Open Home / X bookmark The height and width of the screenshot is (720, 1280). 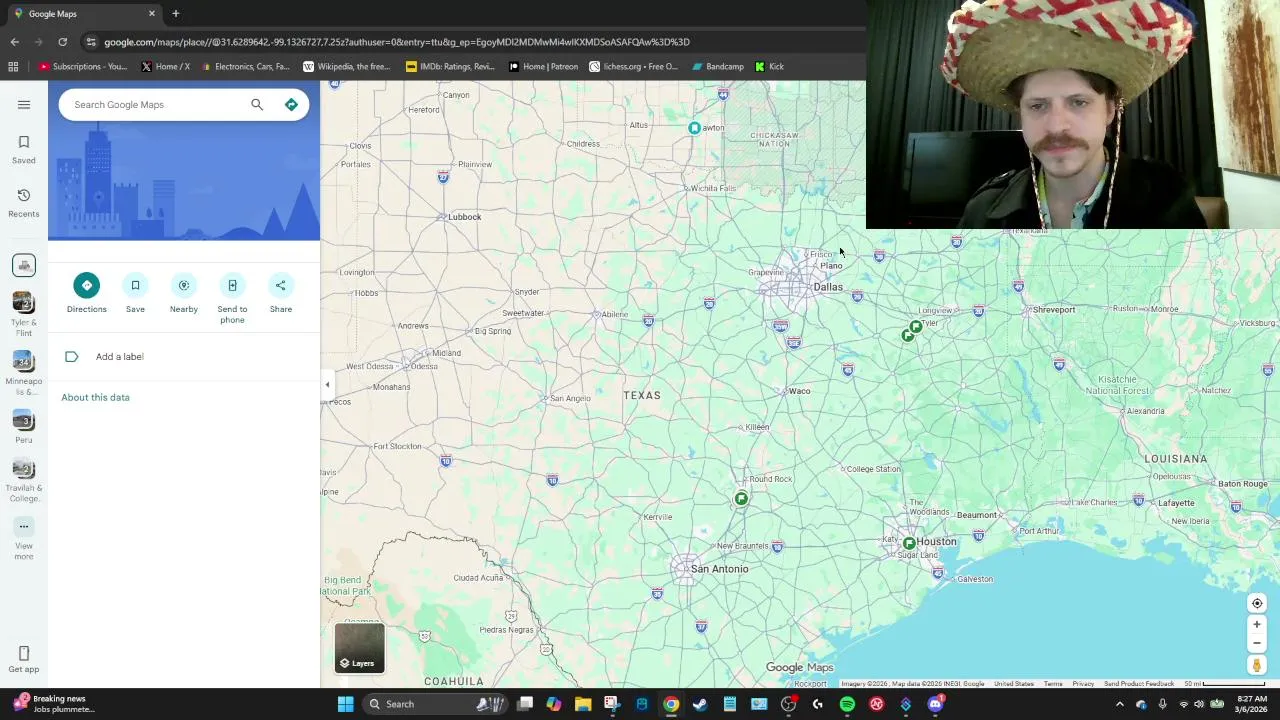(x=166, y=67)
